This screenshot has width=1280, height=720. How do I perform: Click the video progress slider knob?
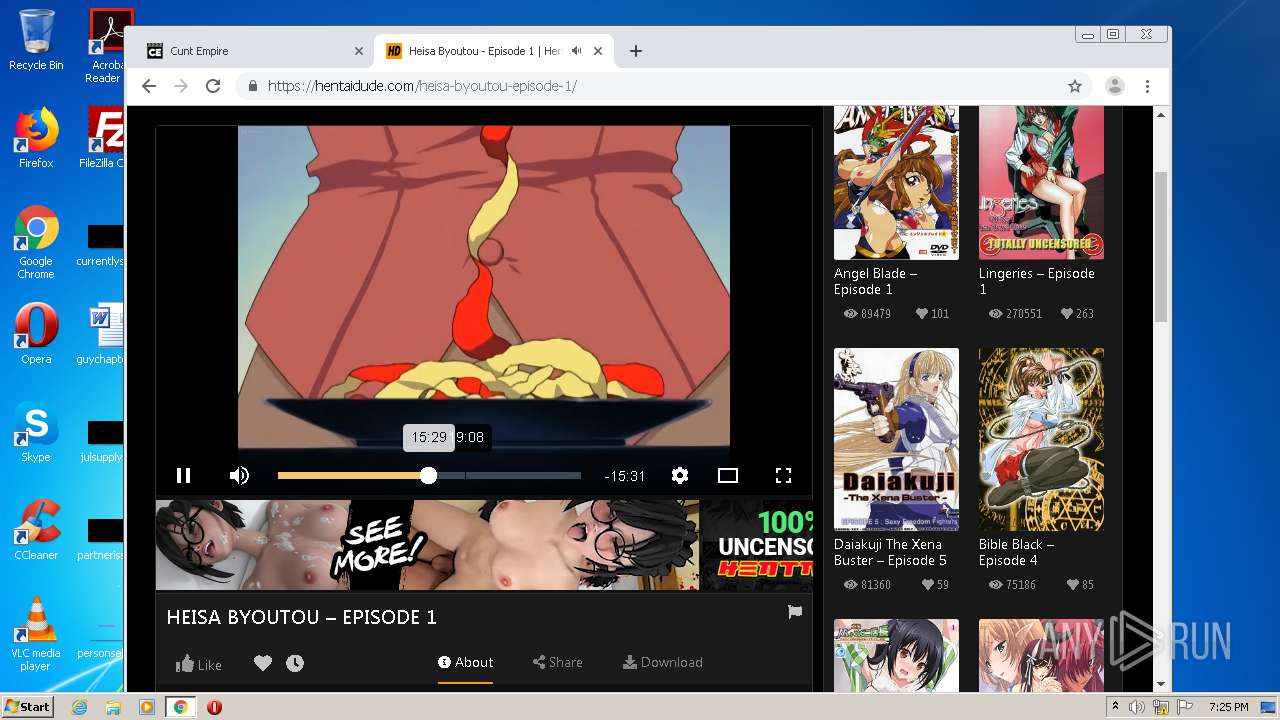pos(428,476)
